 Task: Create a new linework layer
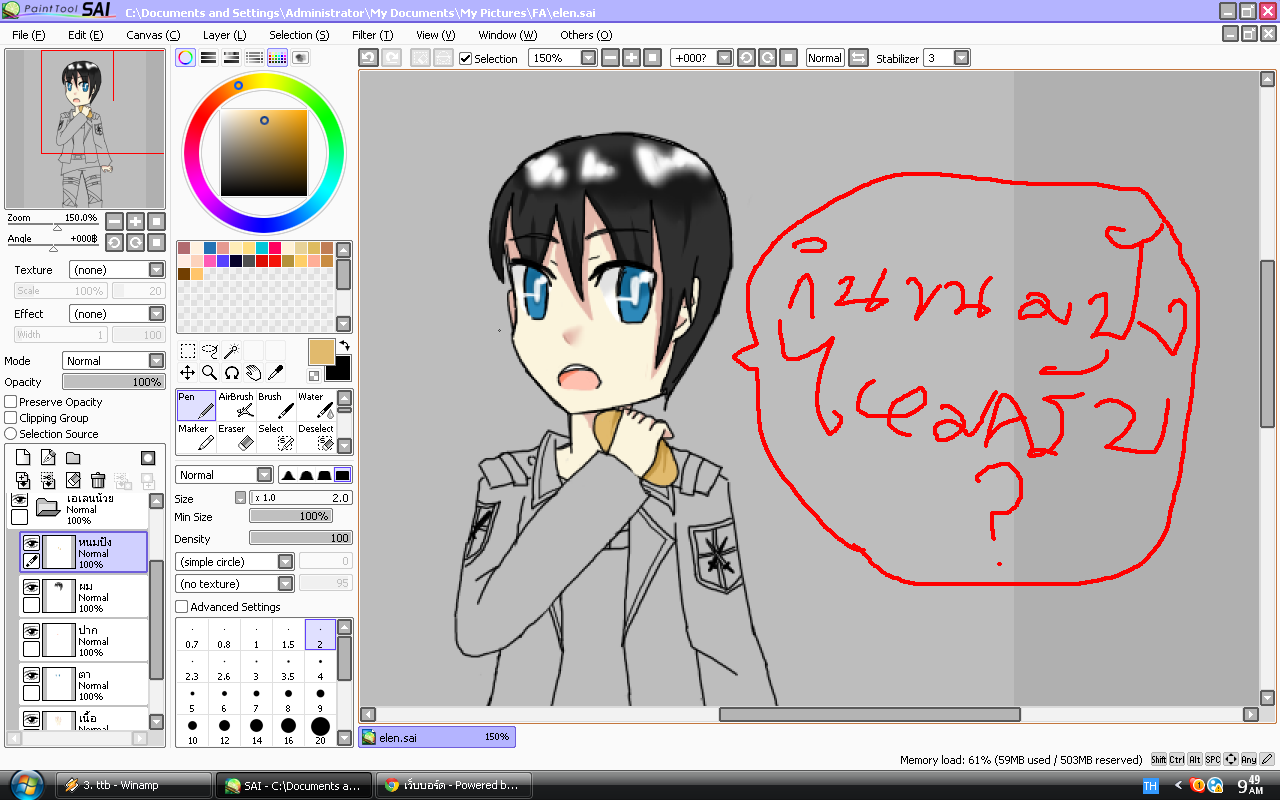(x=48, y=458)
